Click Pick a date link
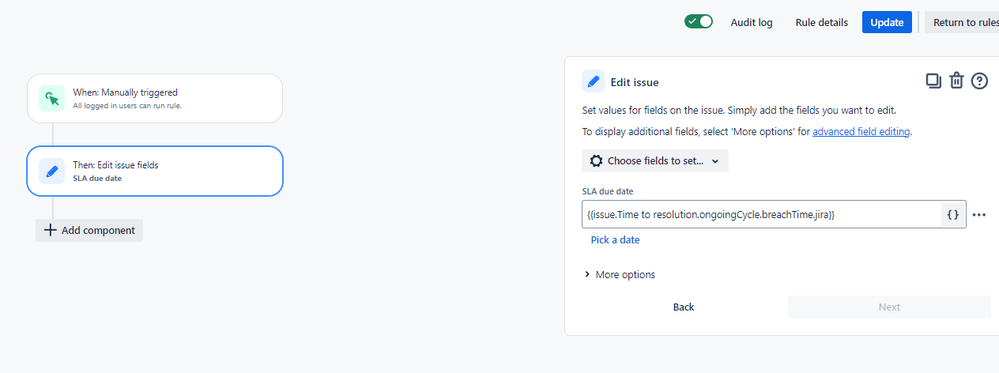The width and height of the screenshot is (999, 373). pos(615,240)
